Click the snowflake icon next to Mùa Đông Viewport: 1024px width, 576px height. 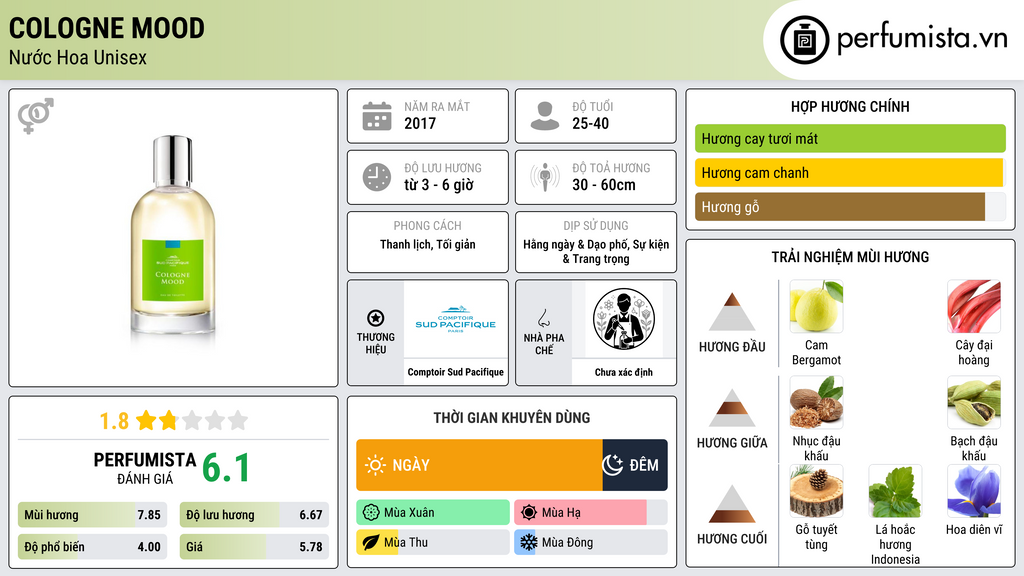click(x=529, y=542)
